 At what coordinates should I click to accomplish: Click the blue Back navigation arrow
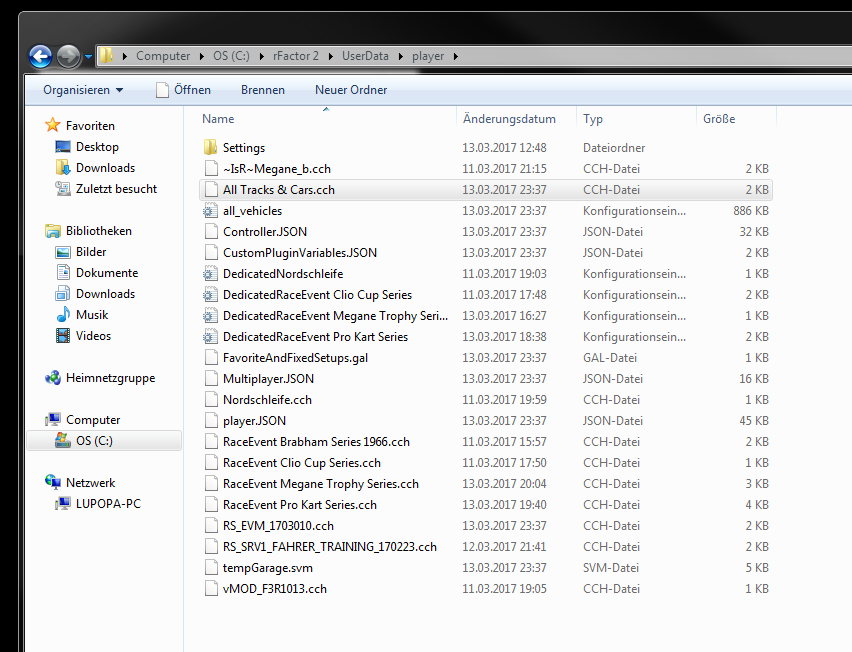click(41, 56)
